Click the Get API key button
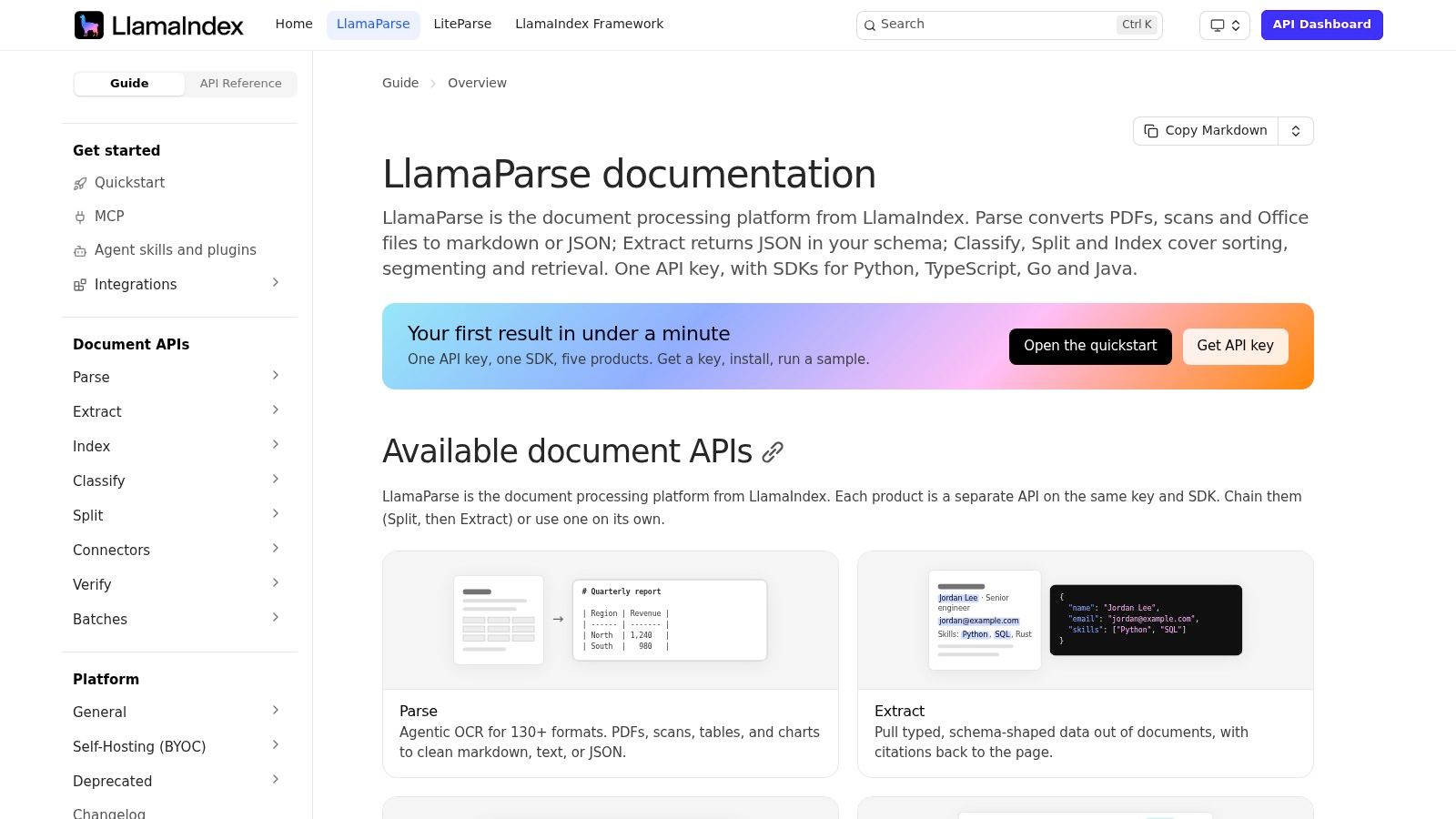Screen dimensions: 1456x819 1235,347
